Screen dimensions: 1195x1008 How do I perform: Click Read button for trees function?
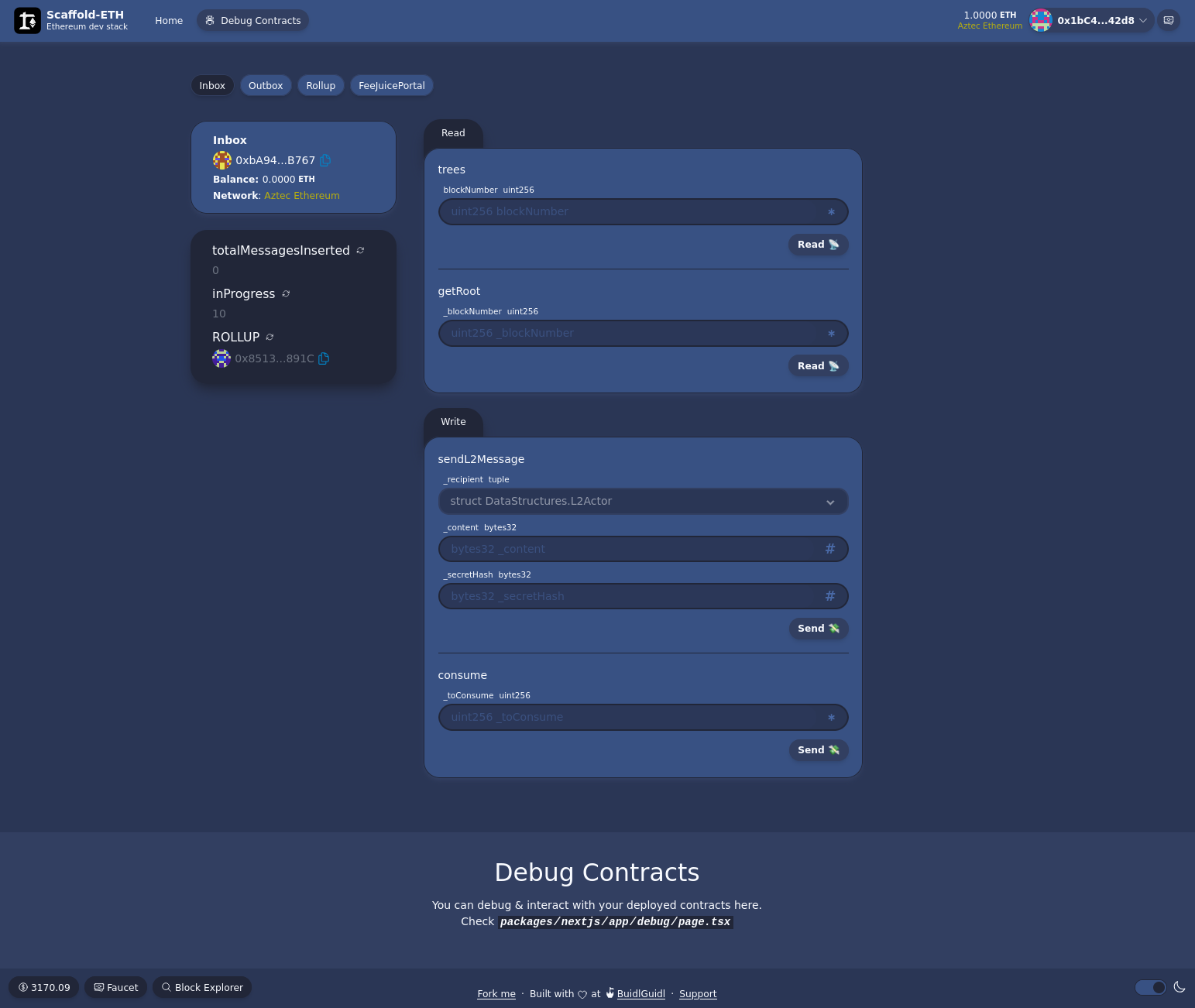click(819, 245)
